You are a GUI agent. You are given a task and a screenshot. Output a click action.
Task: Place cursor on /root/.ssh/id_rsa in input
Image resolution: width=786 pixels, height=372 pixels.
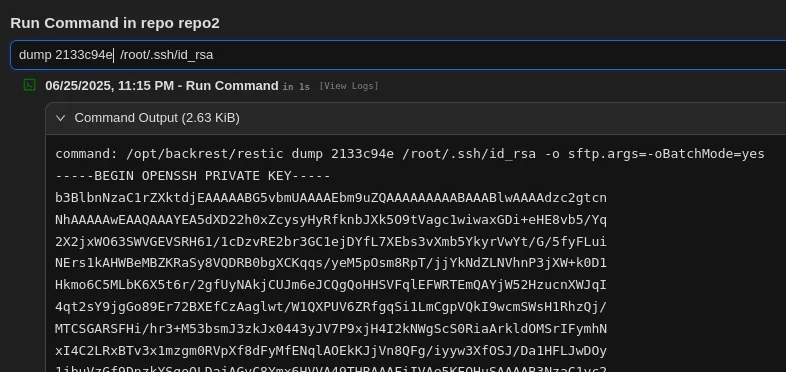166,55
